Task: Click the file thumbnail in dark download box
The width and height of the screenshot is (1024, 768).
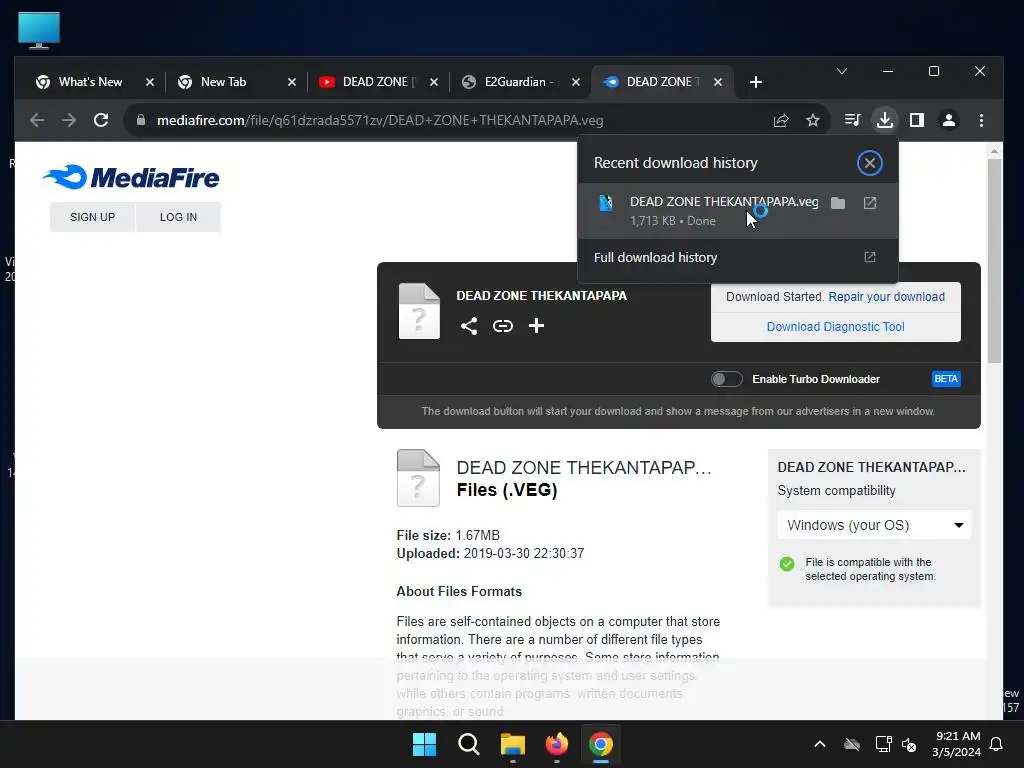Action: [x=419, y=312]
